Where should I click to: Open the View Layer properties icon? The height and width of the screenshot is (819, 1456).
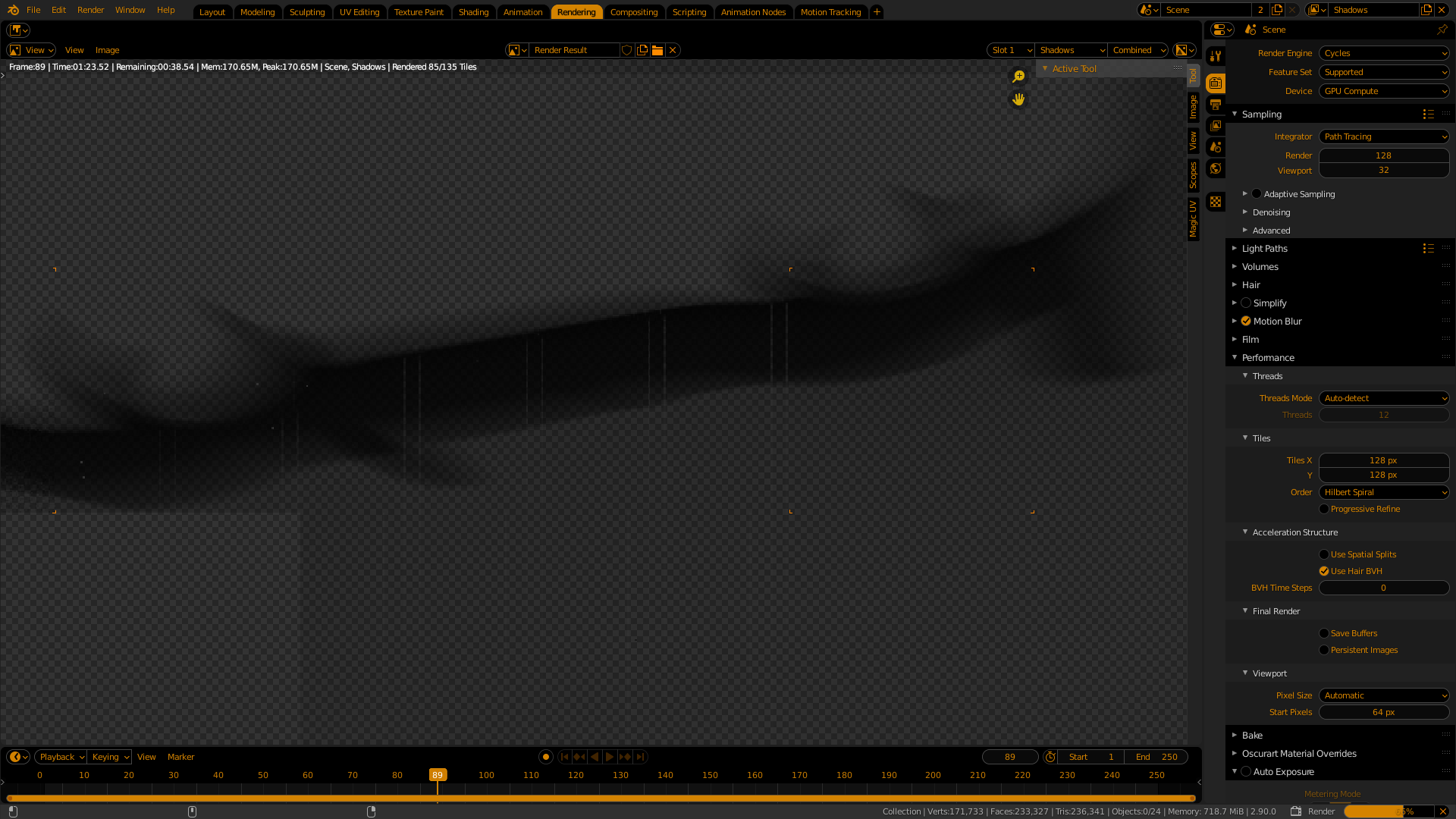point(1216,126)
